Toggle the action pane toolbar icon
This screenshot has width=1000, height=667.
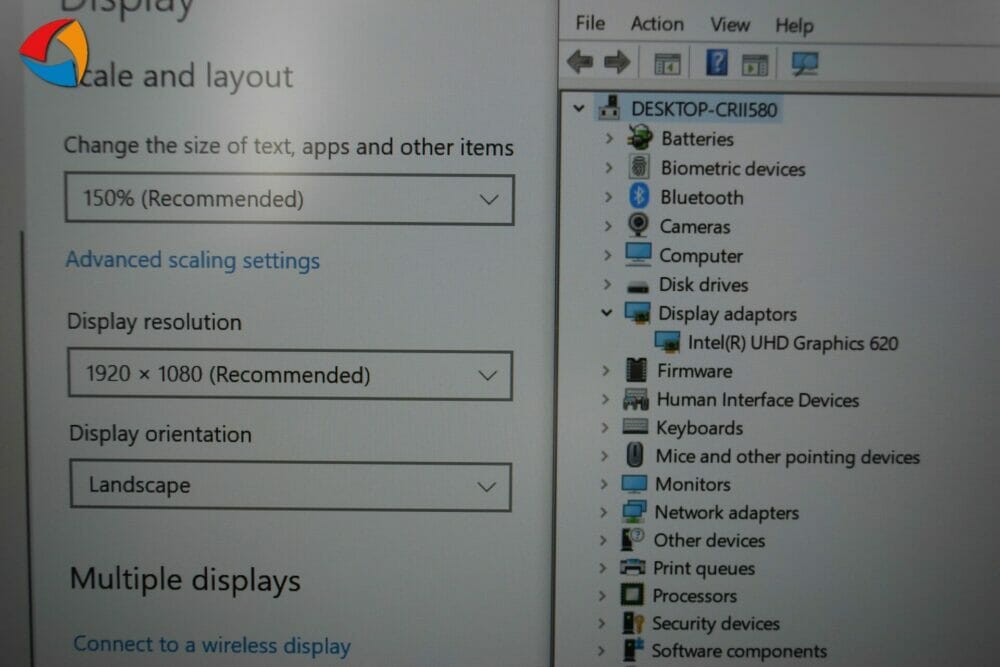tap(755, 64)
